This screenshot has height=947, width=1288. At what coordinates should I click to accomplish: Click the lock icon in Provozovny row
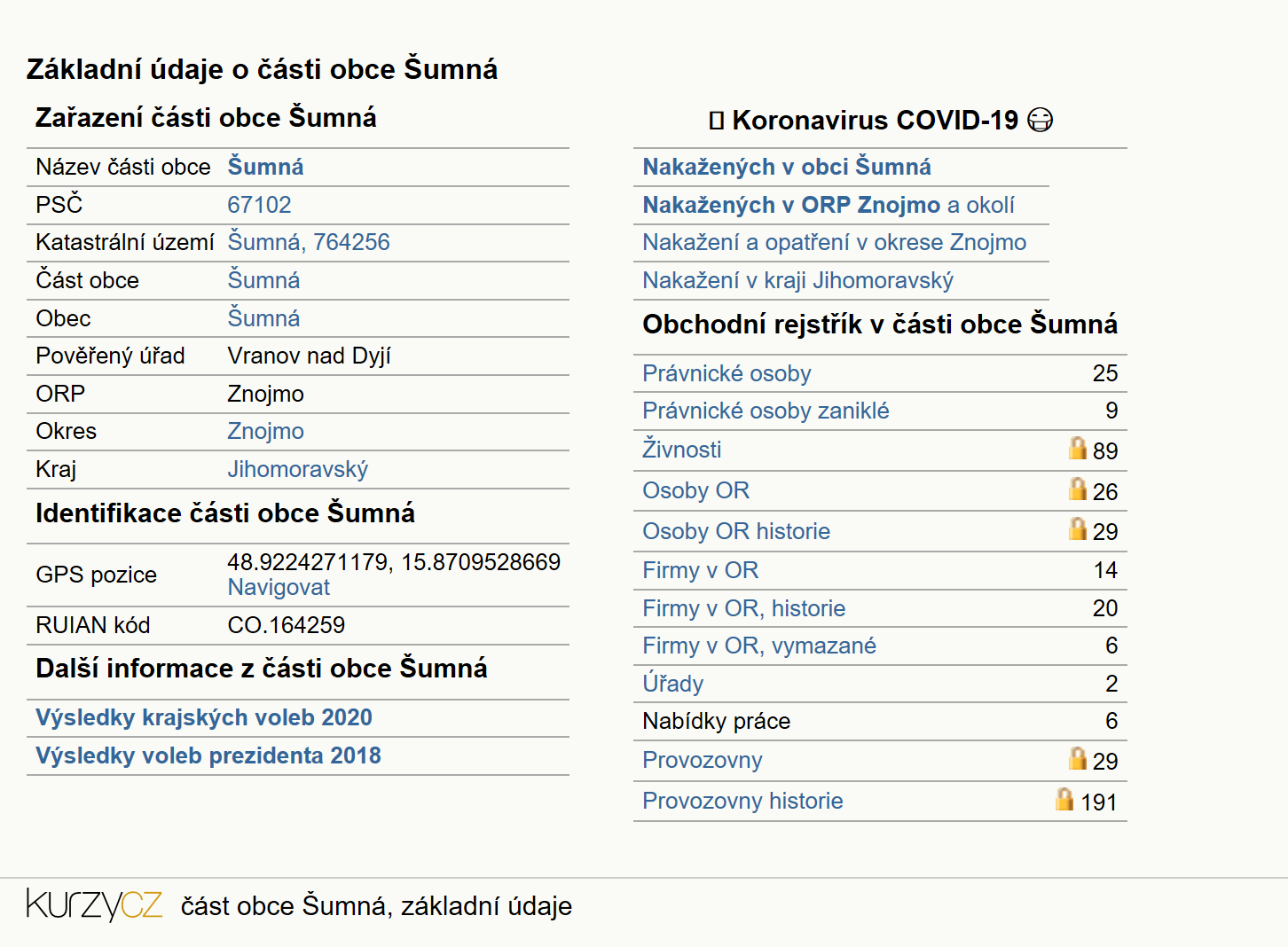click(1078, 758)
